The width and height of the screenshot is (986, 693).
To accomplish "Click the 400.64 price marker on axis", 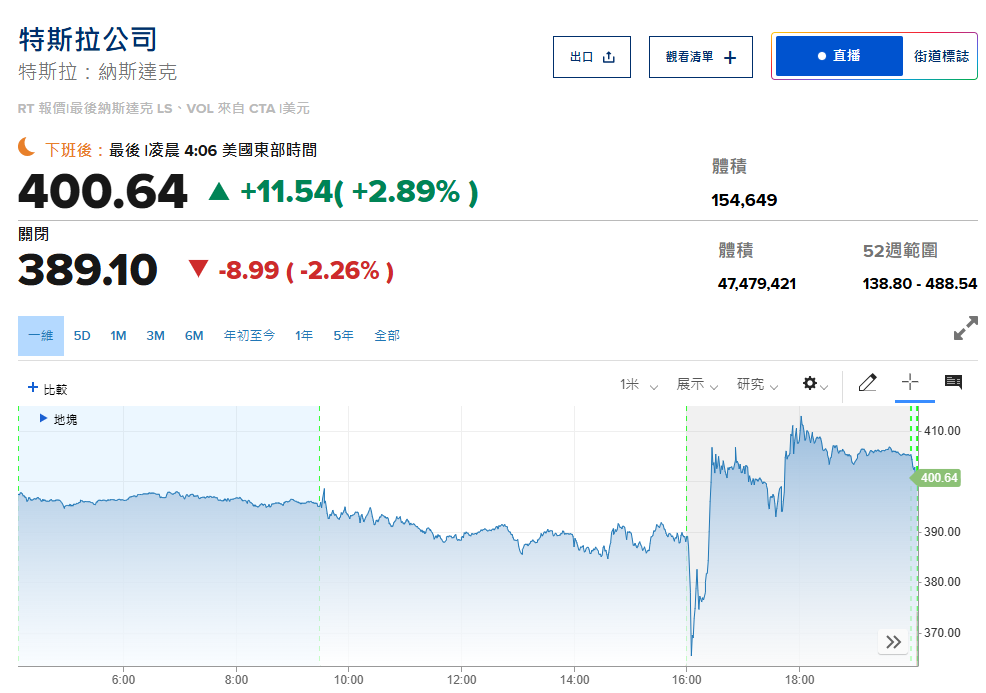I will pyautogui.click(x=938, y=478).
